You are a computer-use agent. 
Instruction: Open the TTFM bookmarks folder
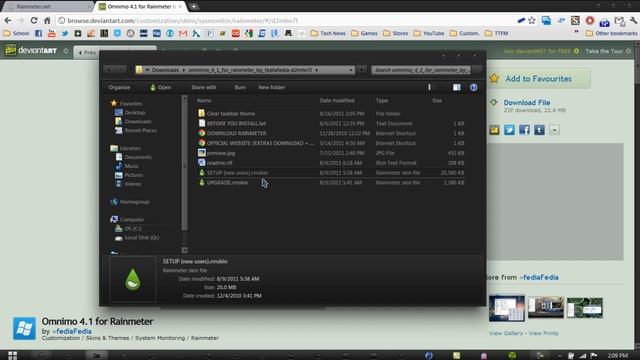(x=496, y=33)
